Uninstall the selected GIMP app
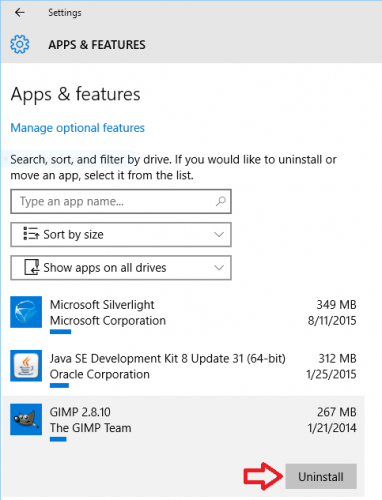 (x=321, y=477)
